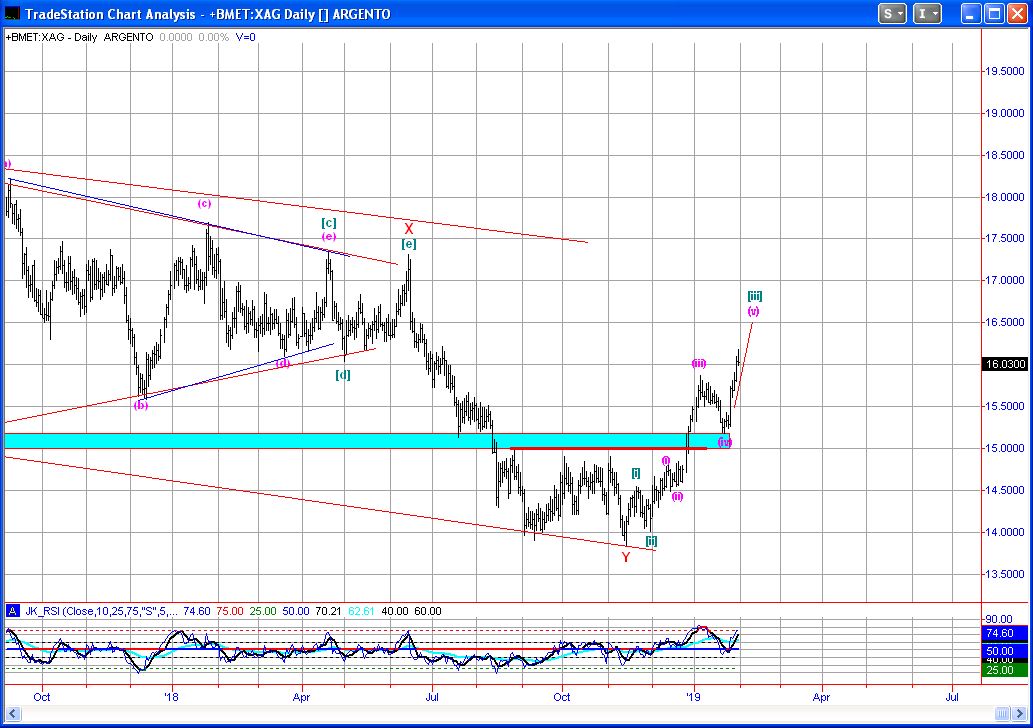Minimize the Chart Analysis window
Viewport: 1033px width, 728px height.
point(969,14)
